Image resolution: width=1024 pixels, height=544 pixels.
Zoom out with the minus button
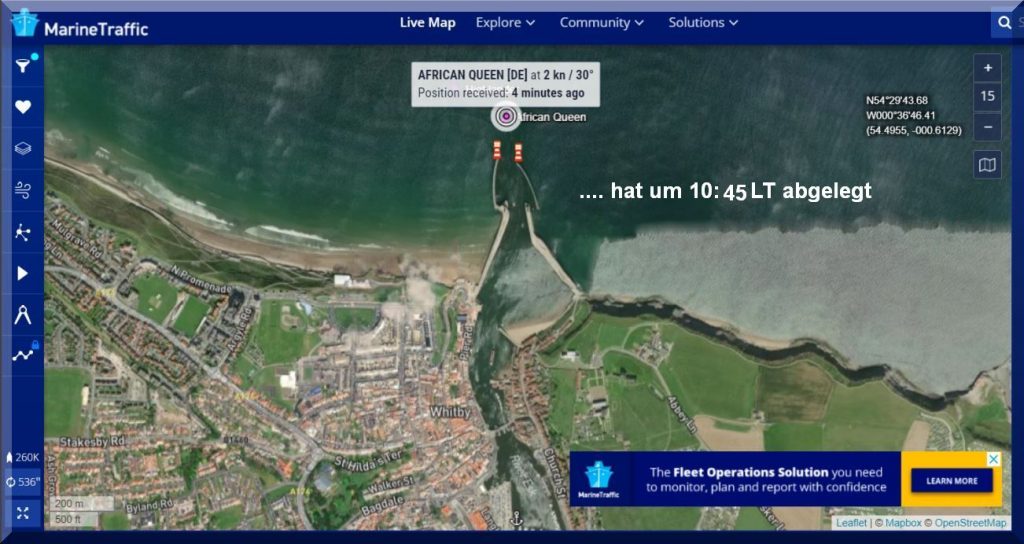tap(987, 126)
